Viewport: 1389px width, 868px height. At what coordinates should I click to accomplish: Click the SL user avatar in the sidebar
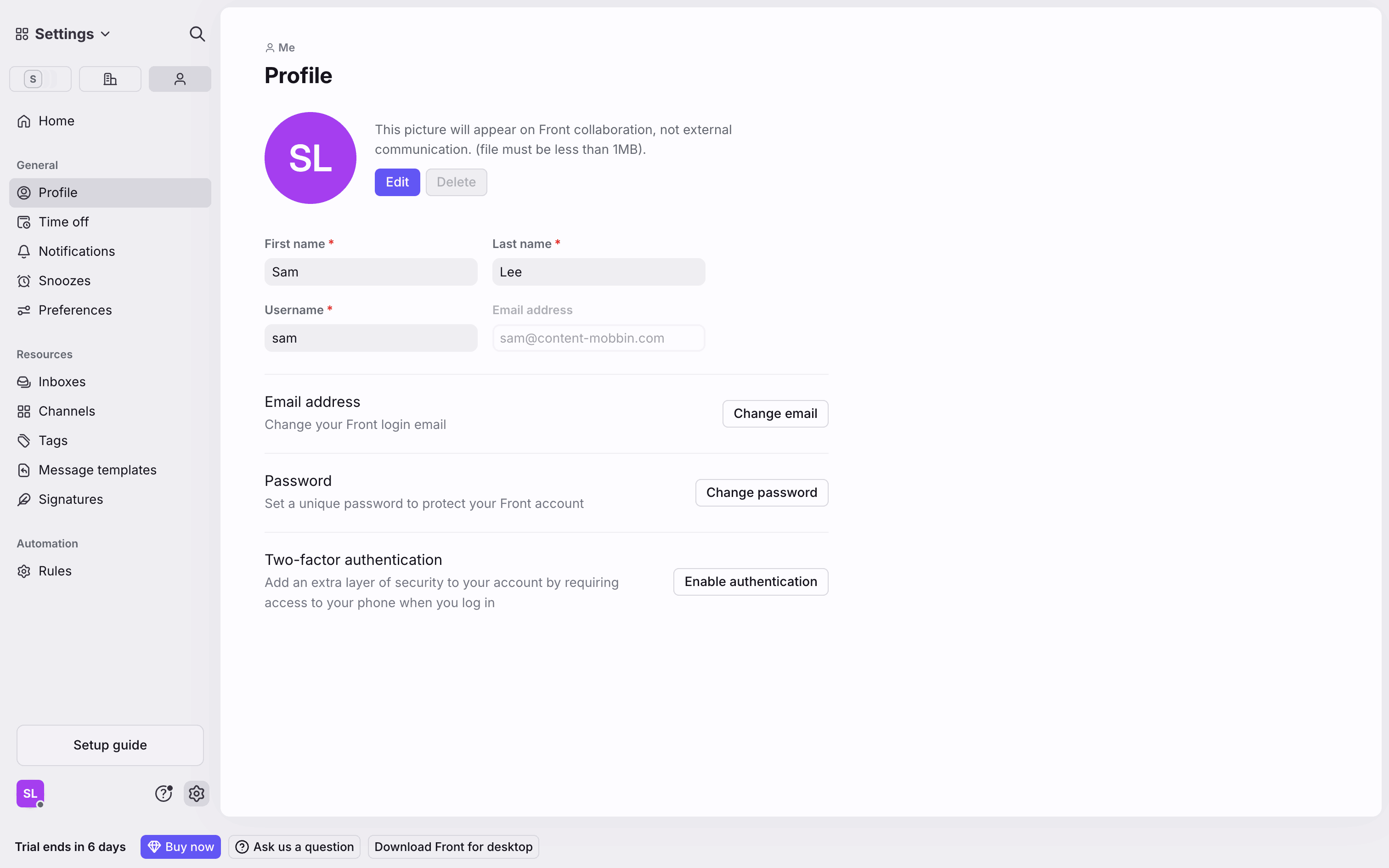(30, 794)
